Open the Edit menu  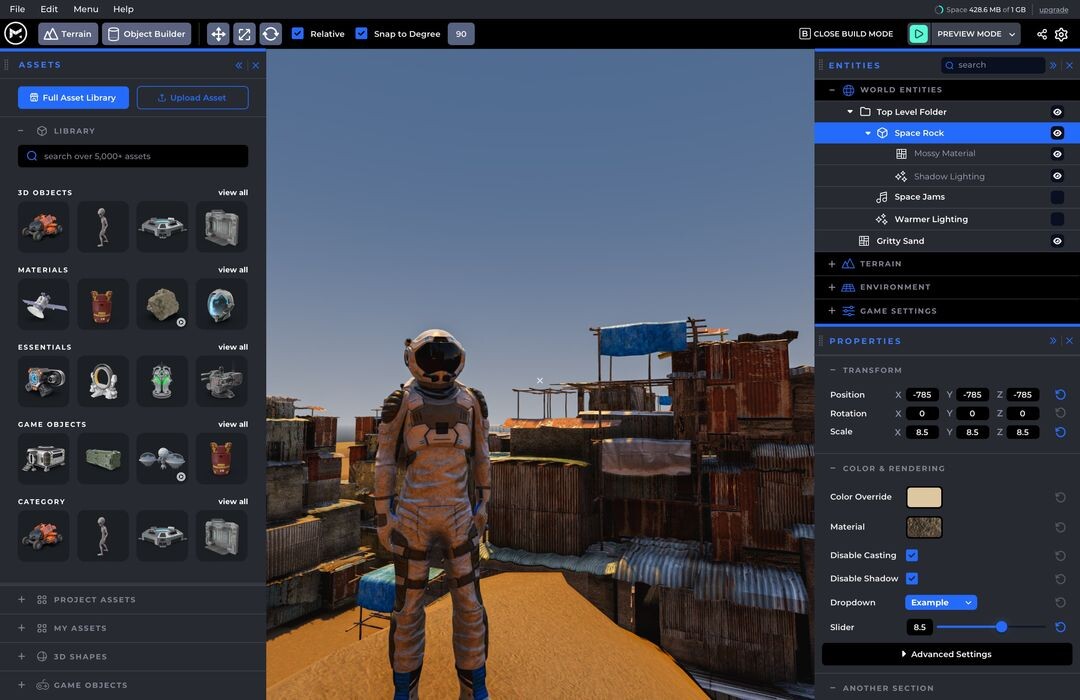point(49,9)
